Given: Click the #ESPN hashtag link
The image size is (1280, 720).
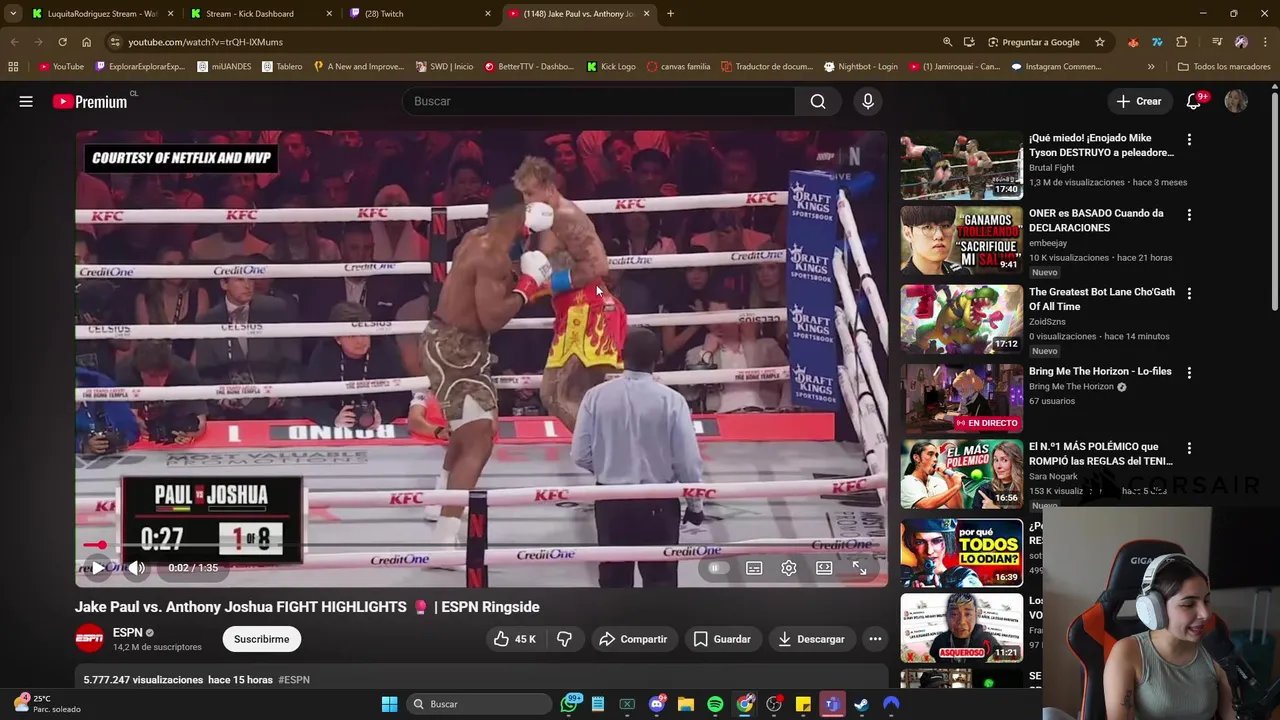Looking at the screenshot, I should click(x=294, y=680).
